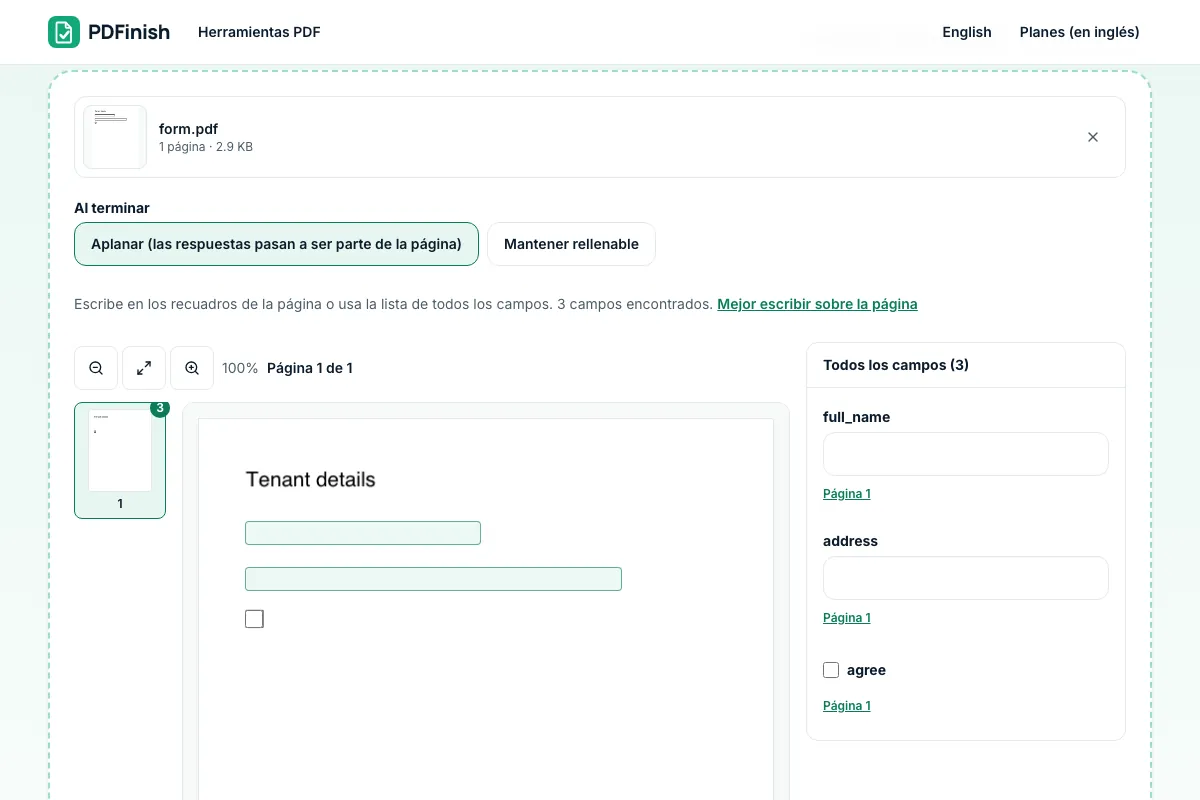Select Aplanar flatten option

[276, 244]
